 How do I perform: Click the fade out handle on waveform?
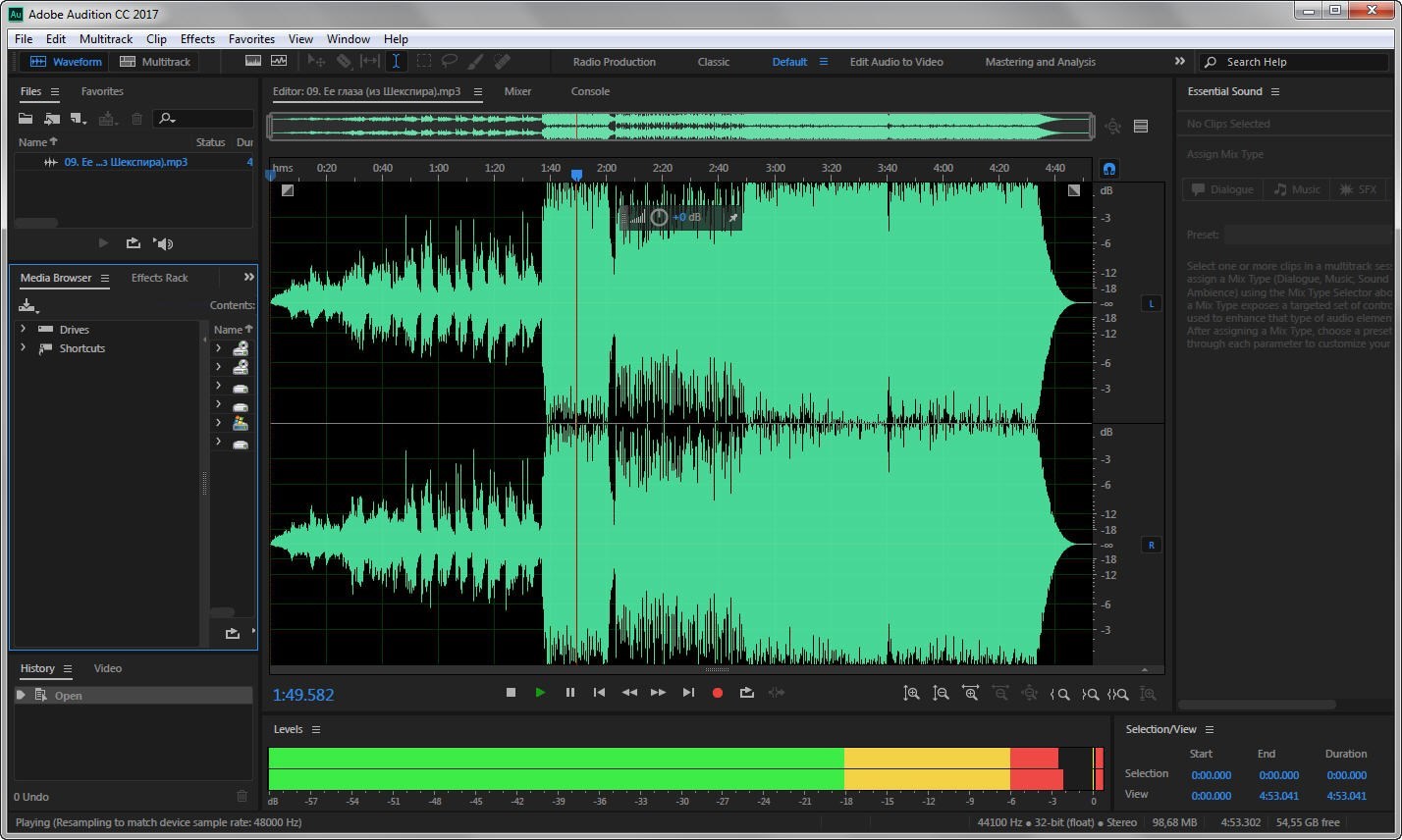click(1074, 190)
